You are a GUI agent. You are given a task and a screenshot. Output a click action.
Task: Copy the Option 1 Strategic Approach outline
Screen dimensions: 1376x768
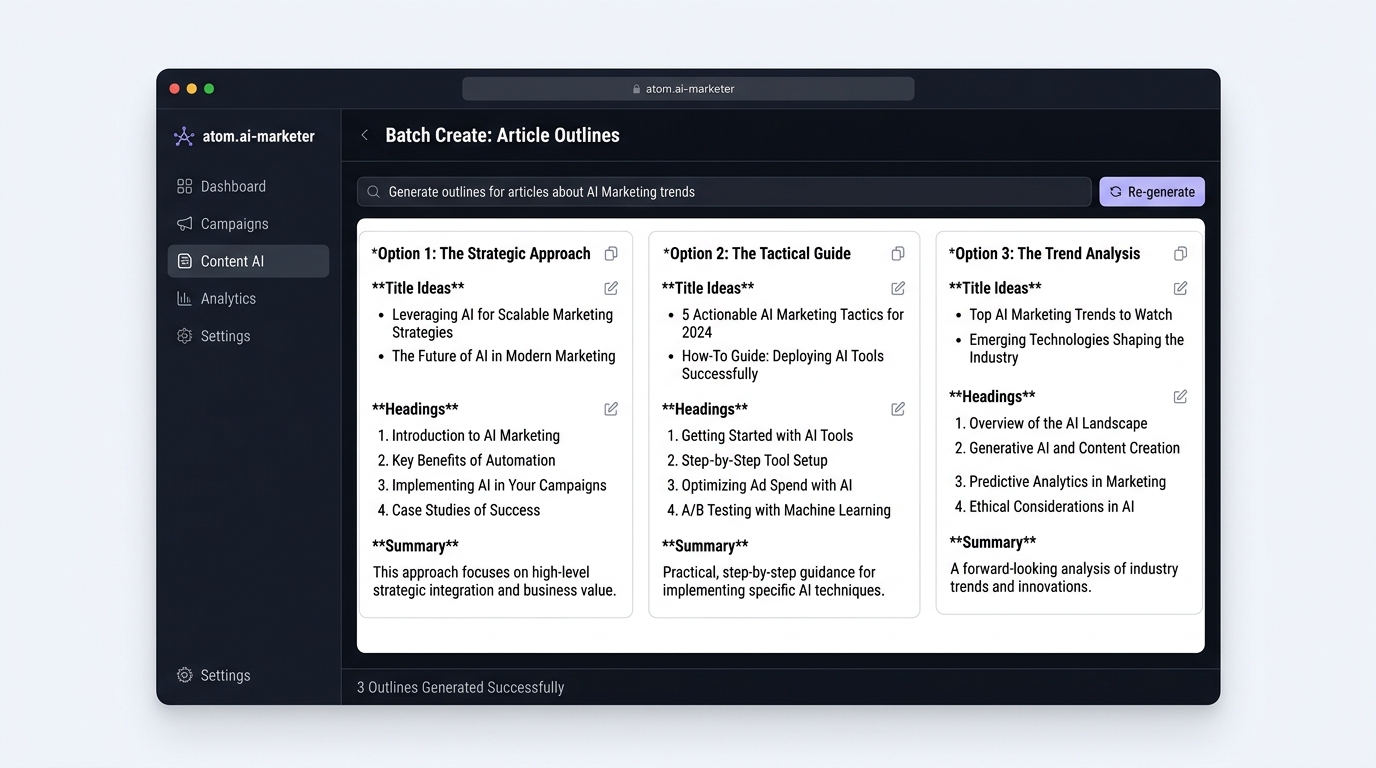point(611,254)
